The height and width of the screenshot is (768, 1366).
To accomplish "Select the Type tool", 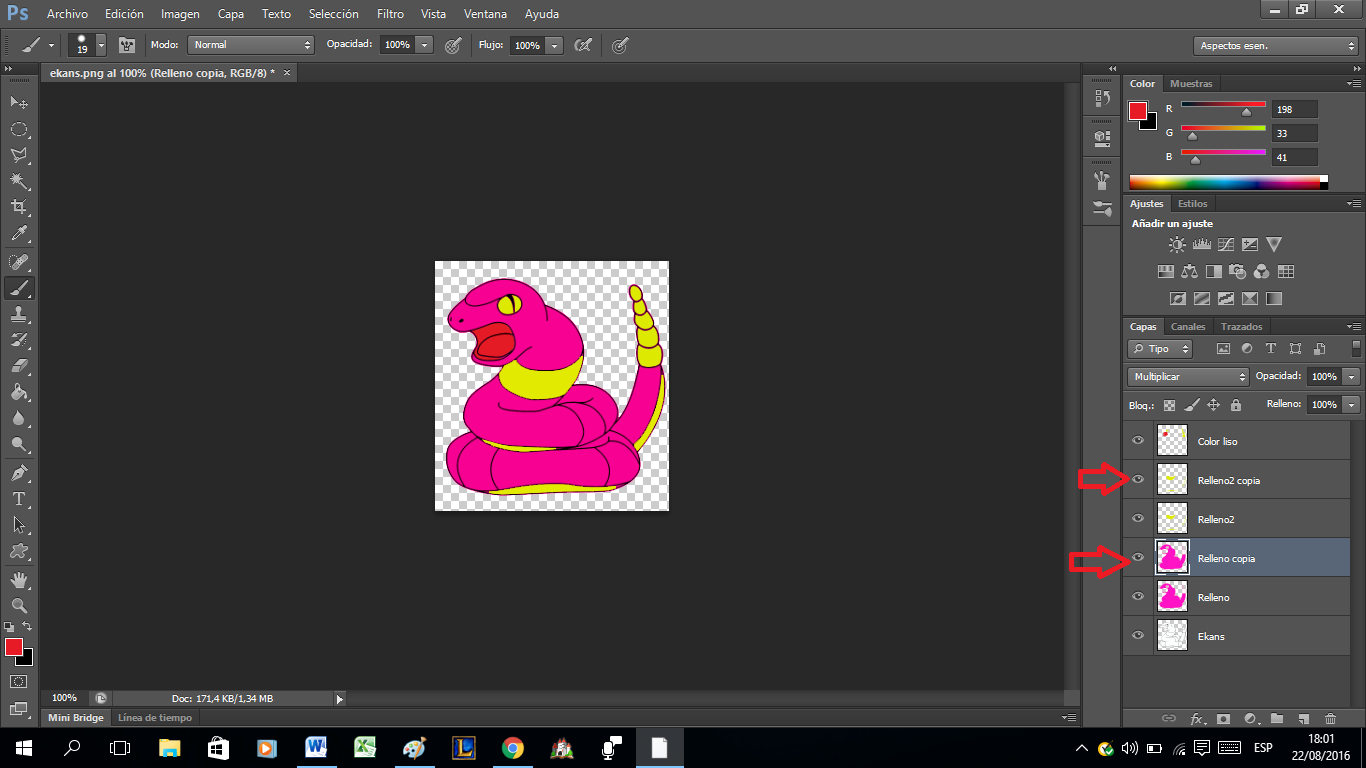I will click(19, 498).
